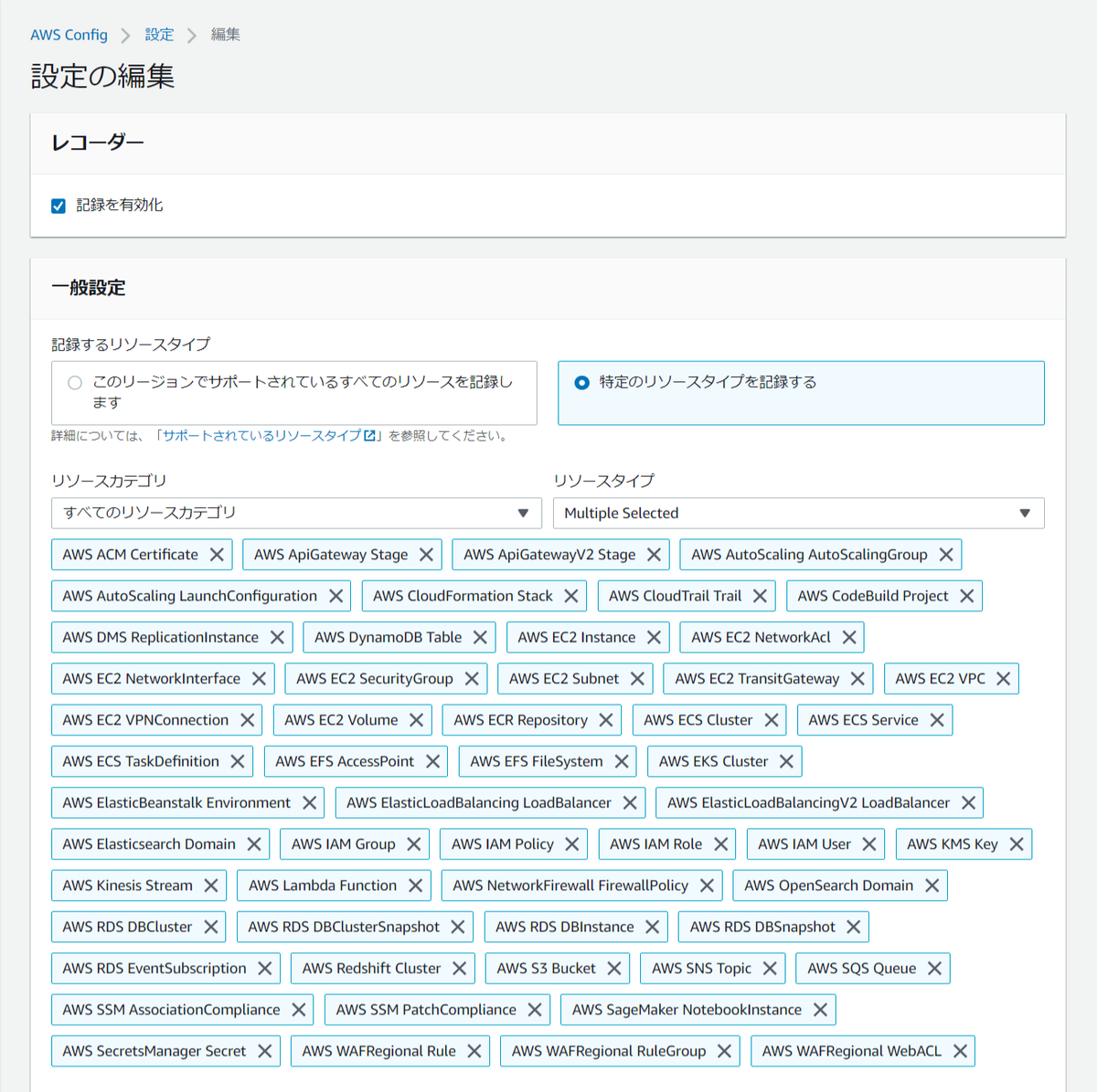Remove AWS IAM User tag
The image size is (1097, 1092).
869,844
